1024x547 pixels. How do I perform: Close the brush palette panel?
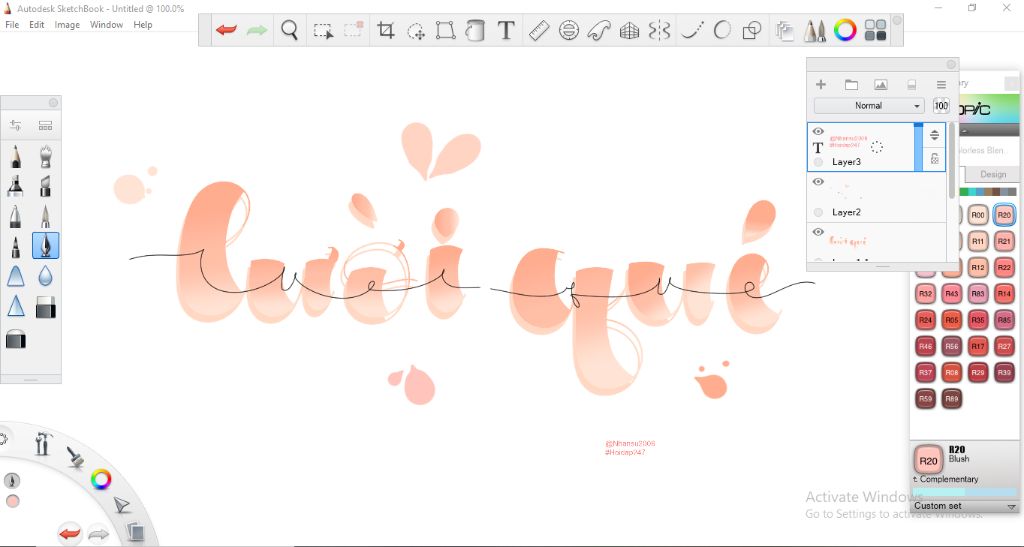click(x=54, y=102)
